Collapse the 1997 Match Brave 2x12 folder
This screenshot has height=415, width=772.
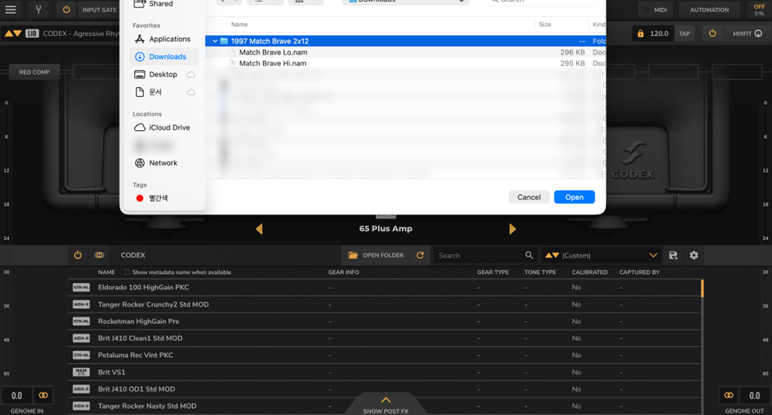215,41
